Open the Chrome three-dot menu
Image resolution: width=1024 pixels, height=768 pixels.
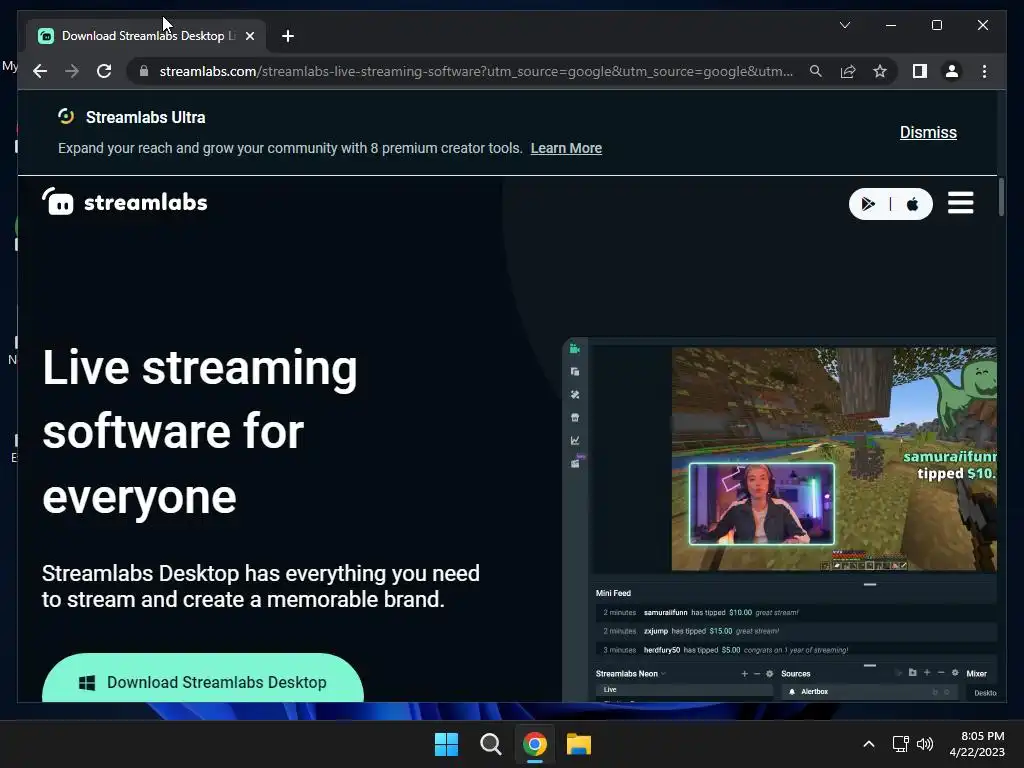(984, 71)
